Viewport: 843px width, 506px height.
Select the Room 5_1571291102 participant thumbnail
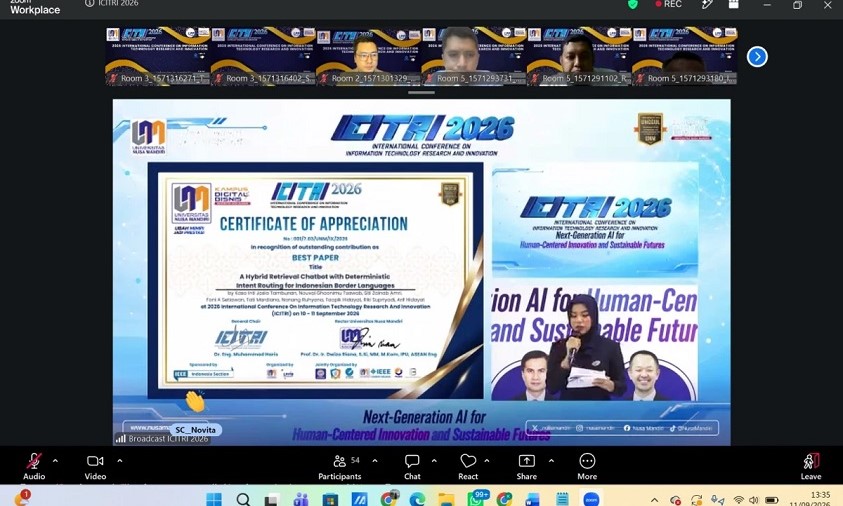pos(579,56)
